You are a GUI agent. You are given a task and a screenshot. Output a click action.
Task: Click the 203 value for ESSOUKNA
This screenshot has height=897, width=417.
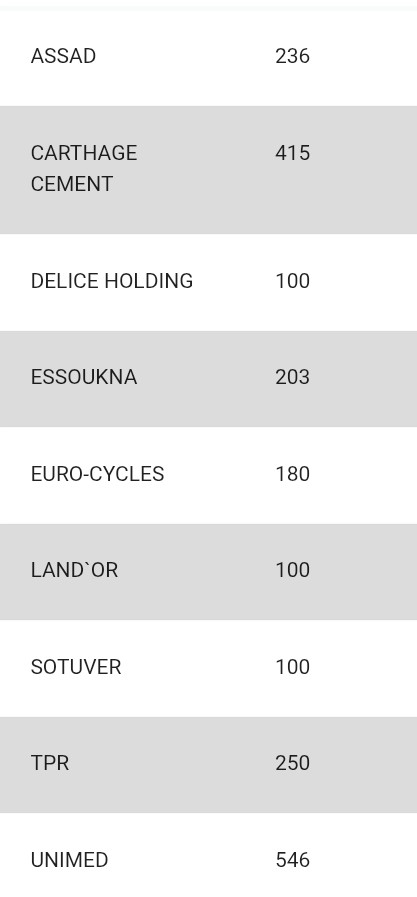[292, 378]
